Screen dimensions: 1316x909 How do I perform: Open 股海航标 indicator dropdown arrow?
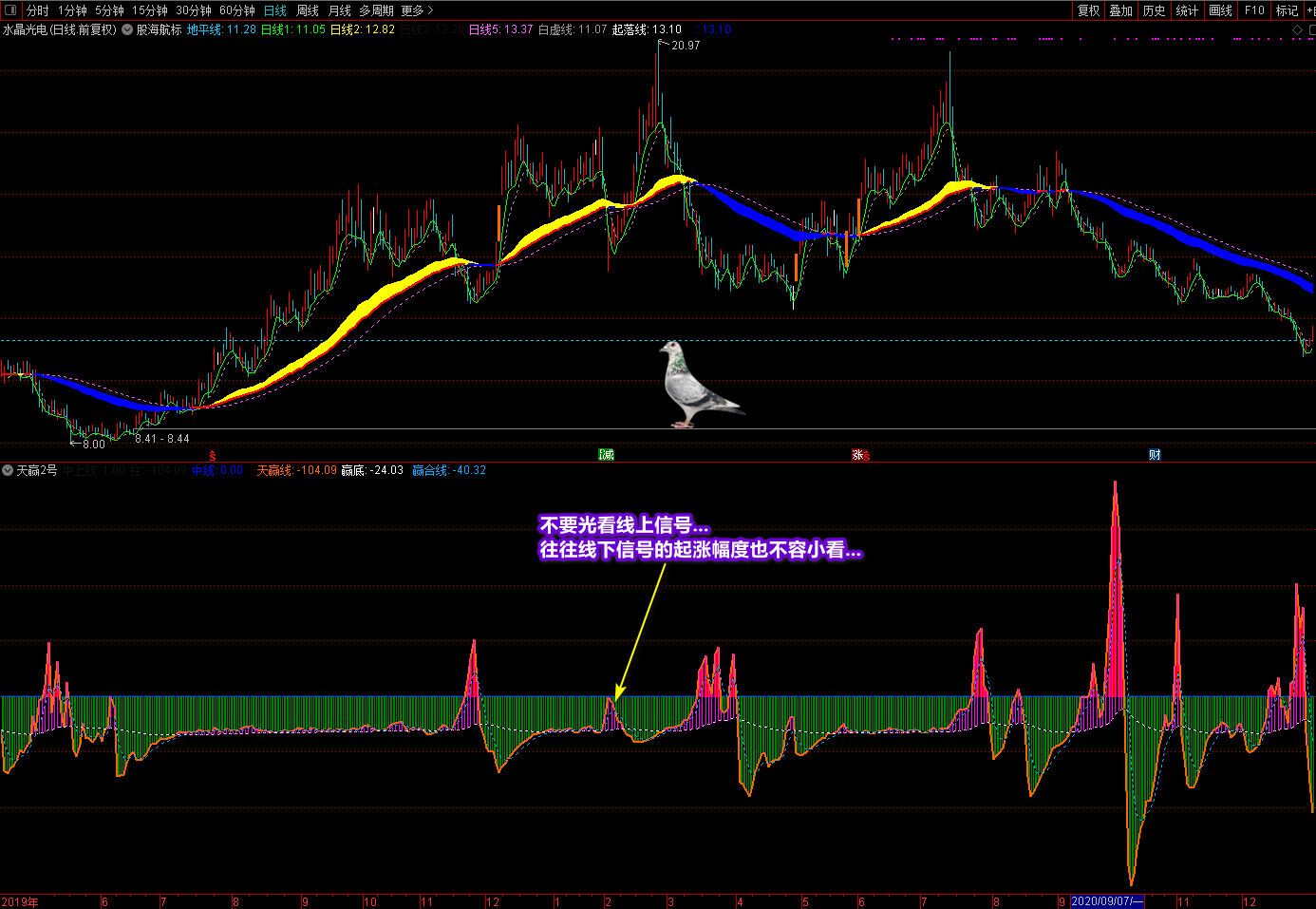127,30
